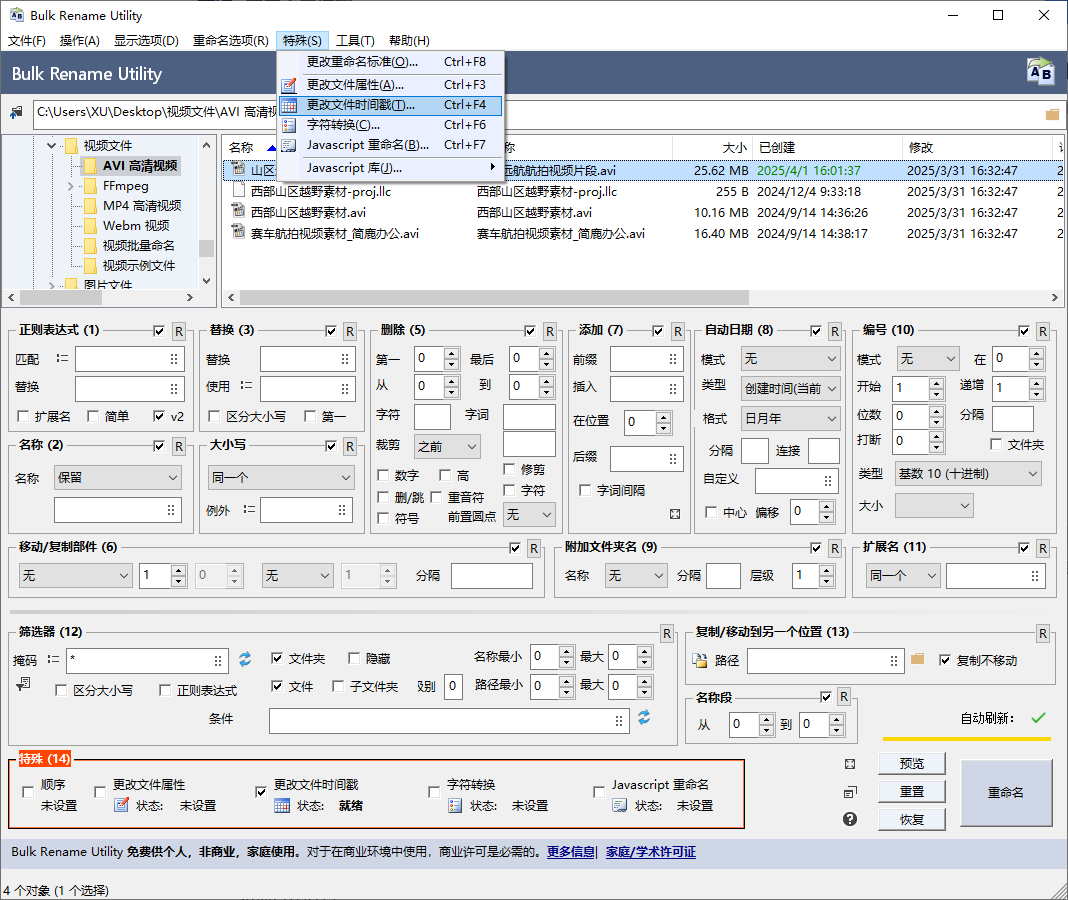Click the 字符转换 icon in 特殊 panel

[455, 805]
